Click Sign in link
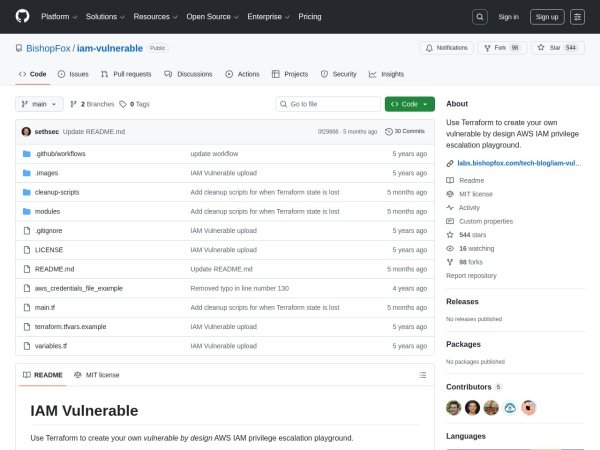Image resolution: width=600 pixels, height=450 pixels. [x=508, y=17]
